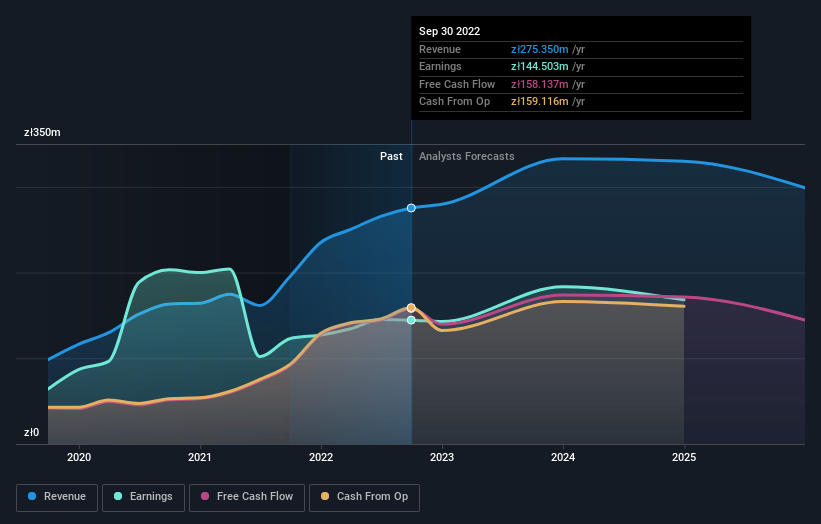Image resolution: width=821 pixels, height=524 pixels.
Task: Click the zł275.350m revenue value
Action: click(x=539, y=49)
